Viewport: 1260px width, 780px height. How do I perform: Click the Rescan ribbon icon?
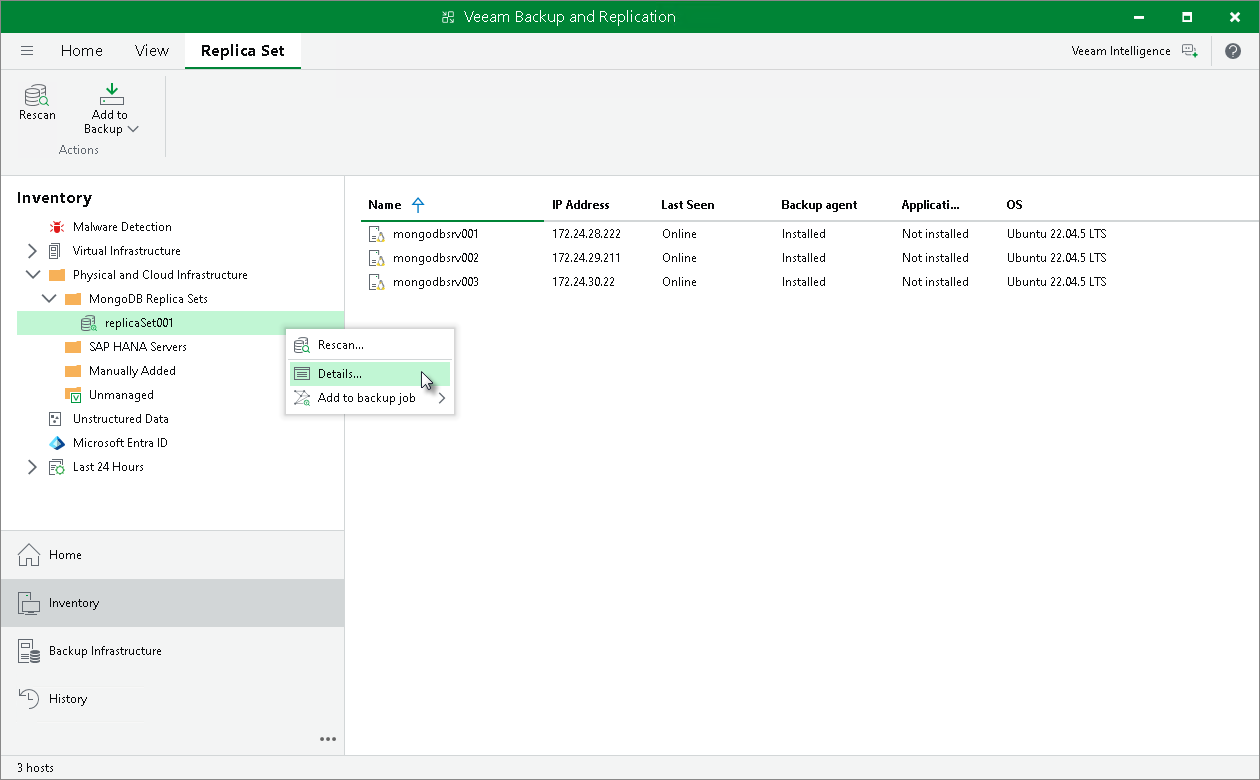[37, 95]
